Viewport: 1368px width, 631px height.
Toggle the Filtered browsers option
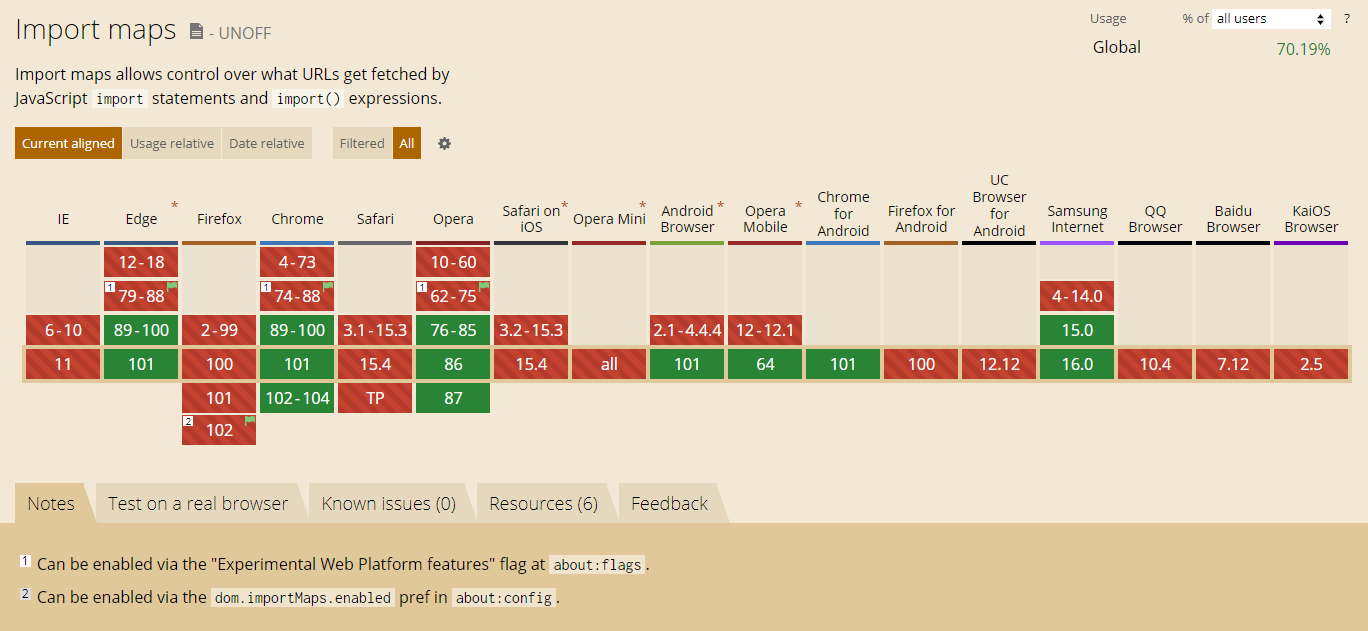[x=362, y=143]
